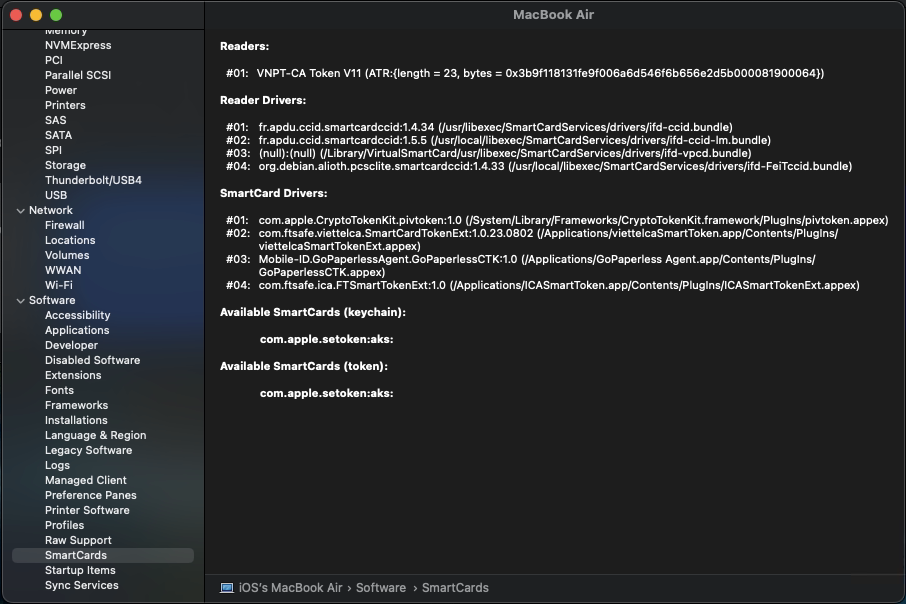Open Legacy Software in the sidebar
The width and height of the screenshot is (906, 604).
tap(88, 451)
